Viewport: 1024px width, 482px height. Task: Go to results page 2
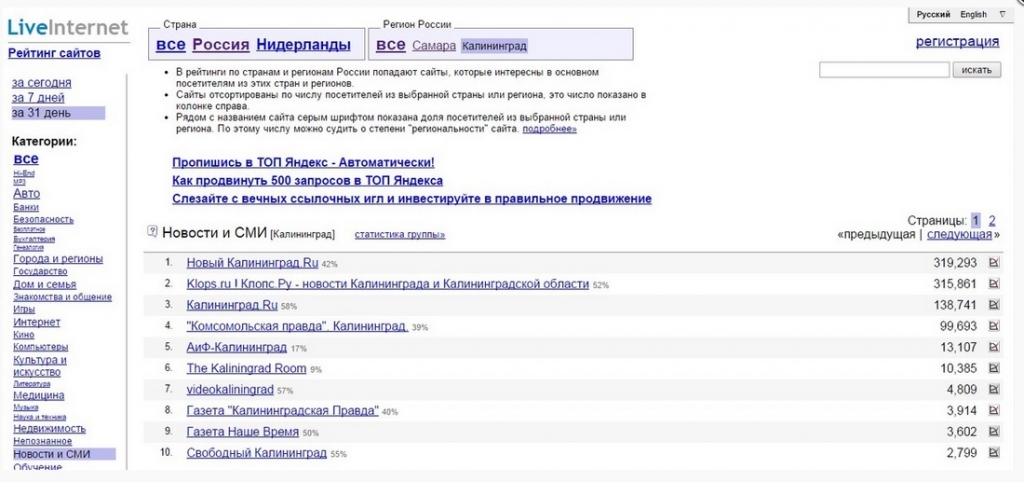tap(992, 220)
